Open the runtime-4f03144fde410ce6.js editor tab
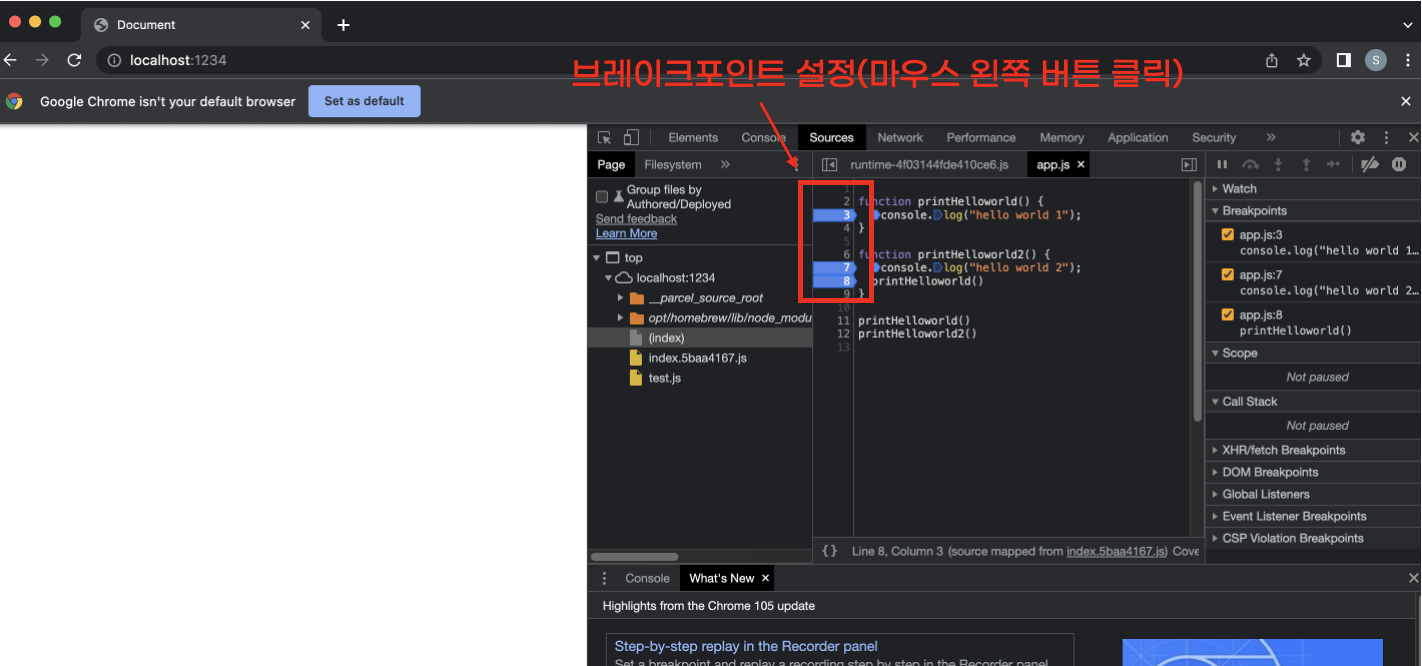 click(929, 164)
